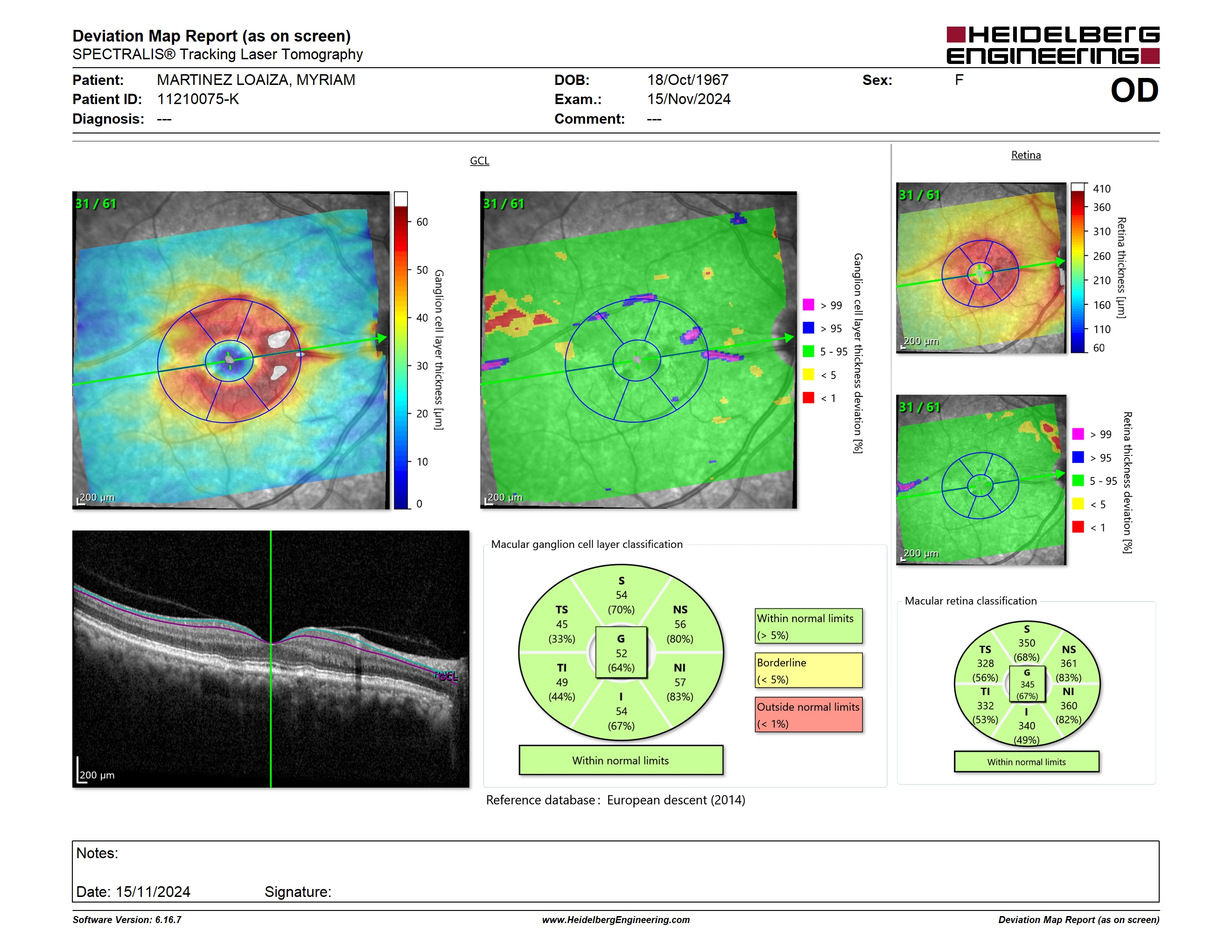The image size is (1232, 952).
Task: Select the red <1 swatch in Retina deviation legend
Action: point(1078,527)
